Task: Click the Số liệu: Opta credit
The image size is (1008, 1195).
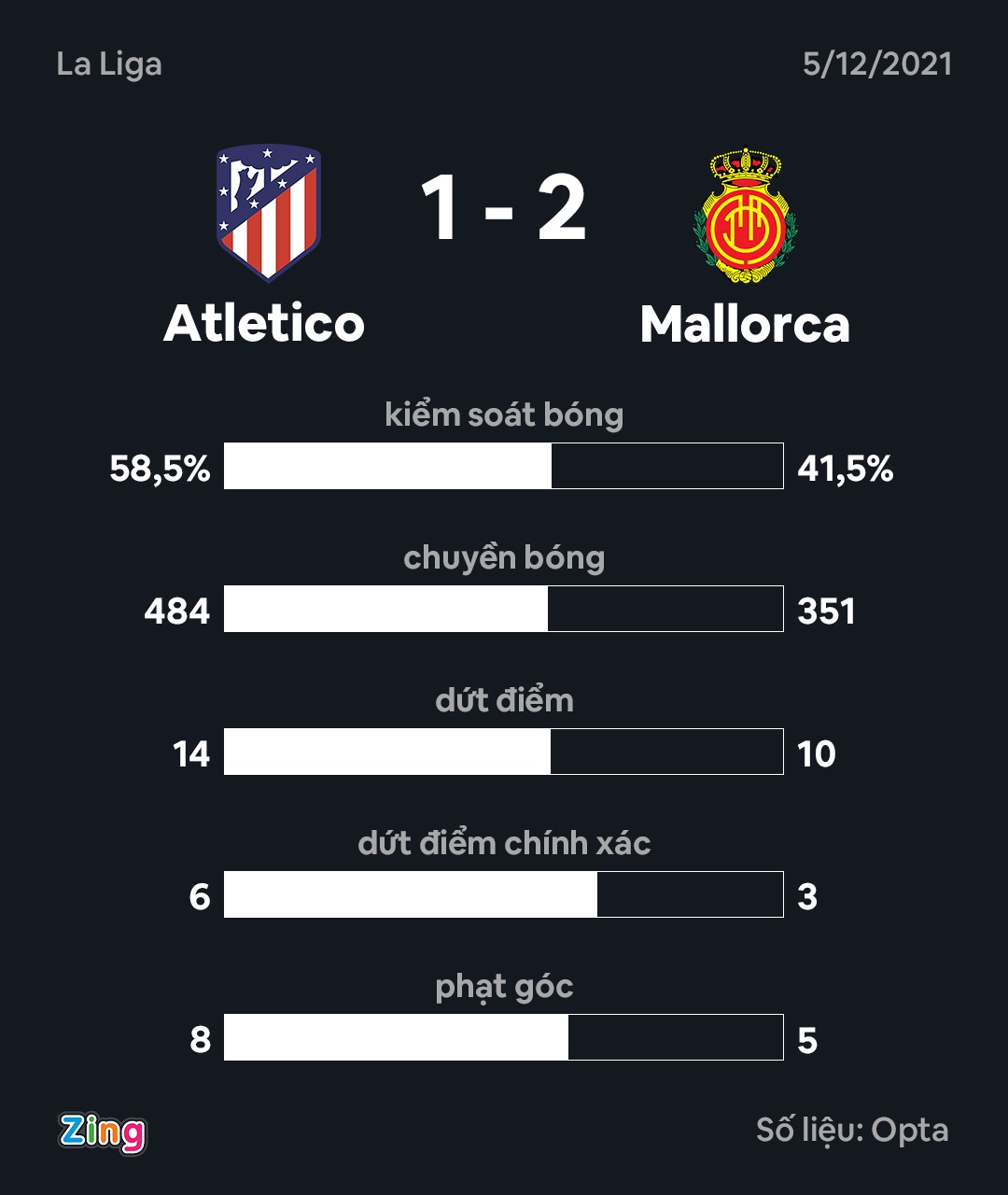Action: coord(852,1131)
